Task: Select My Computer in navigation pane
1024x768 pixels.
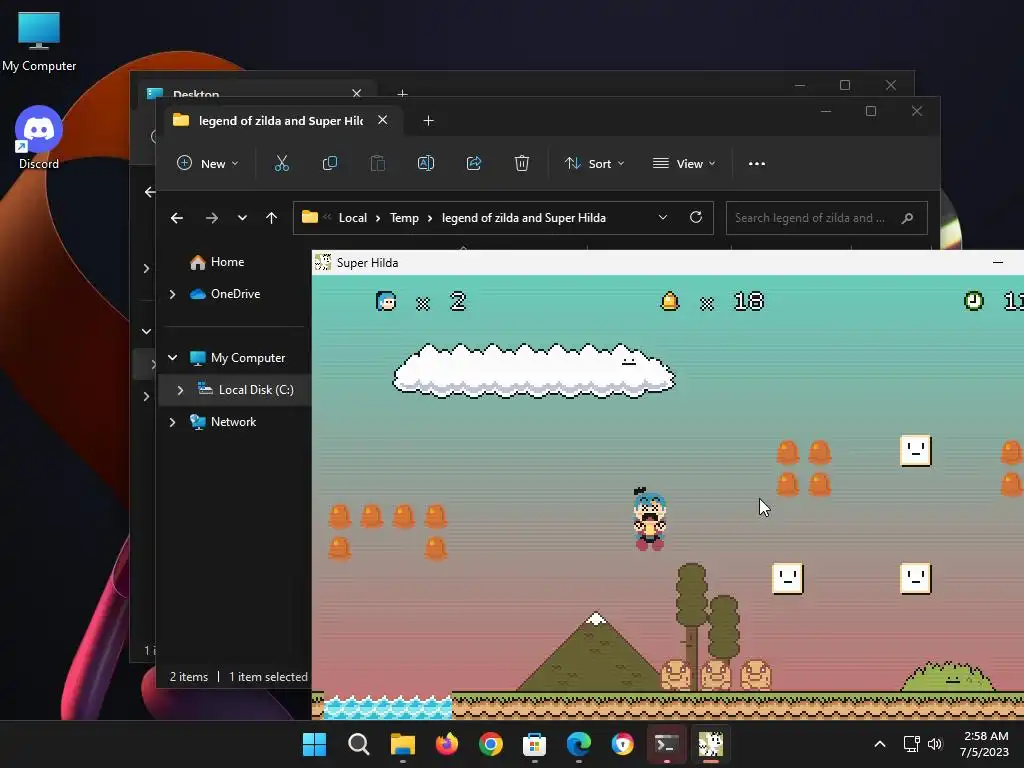Action: pos(248,358)
